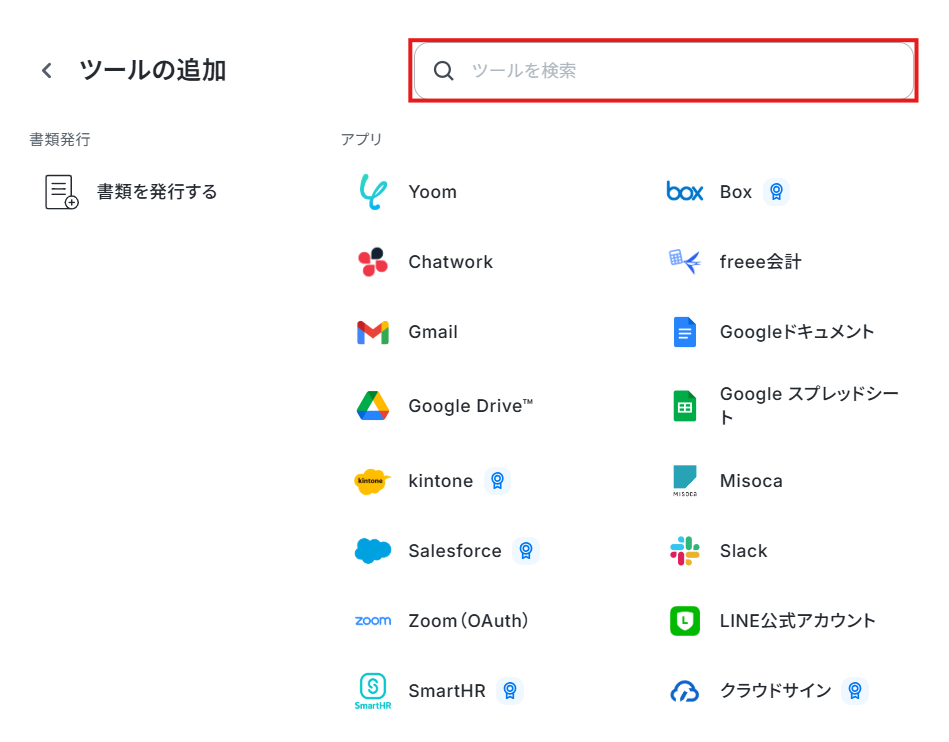Image resolution: width=949 pixels, height=742 pixels.
Task: Choose the Salesforce app name
Action: pyautogui.click(x=455, y=551)
